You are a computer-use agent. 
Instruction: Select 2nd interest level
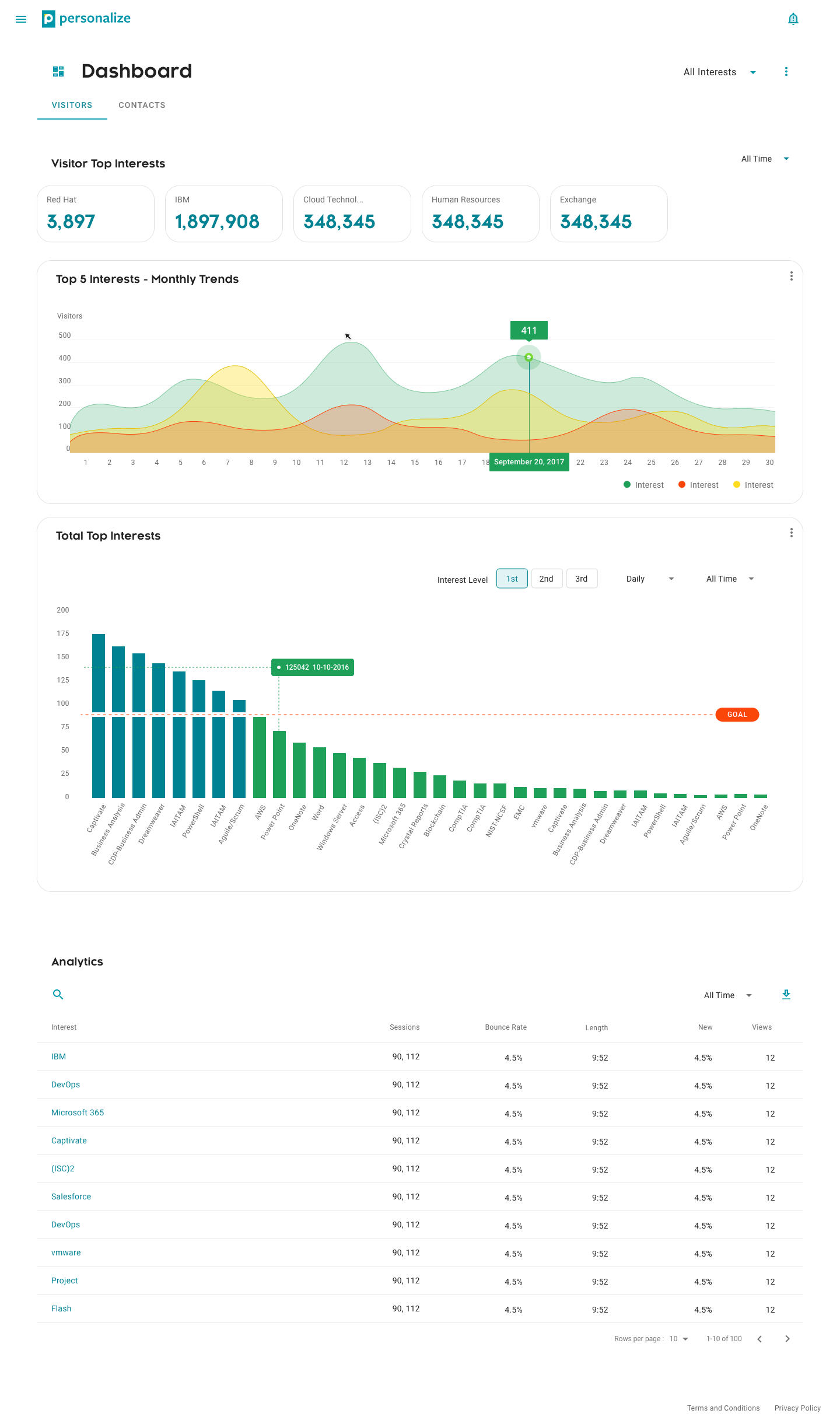[547, 579]
